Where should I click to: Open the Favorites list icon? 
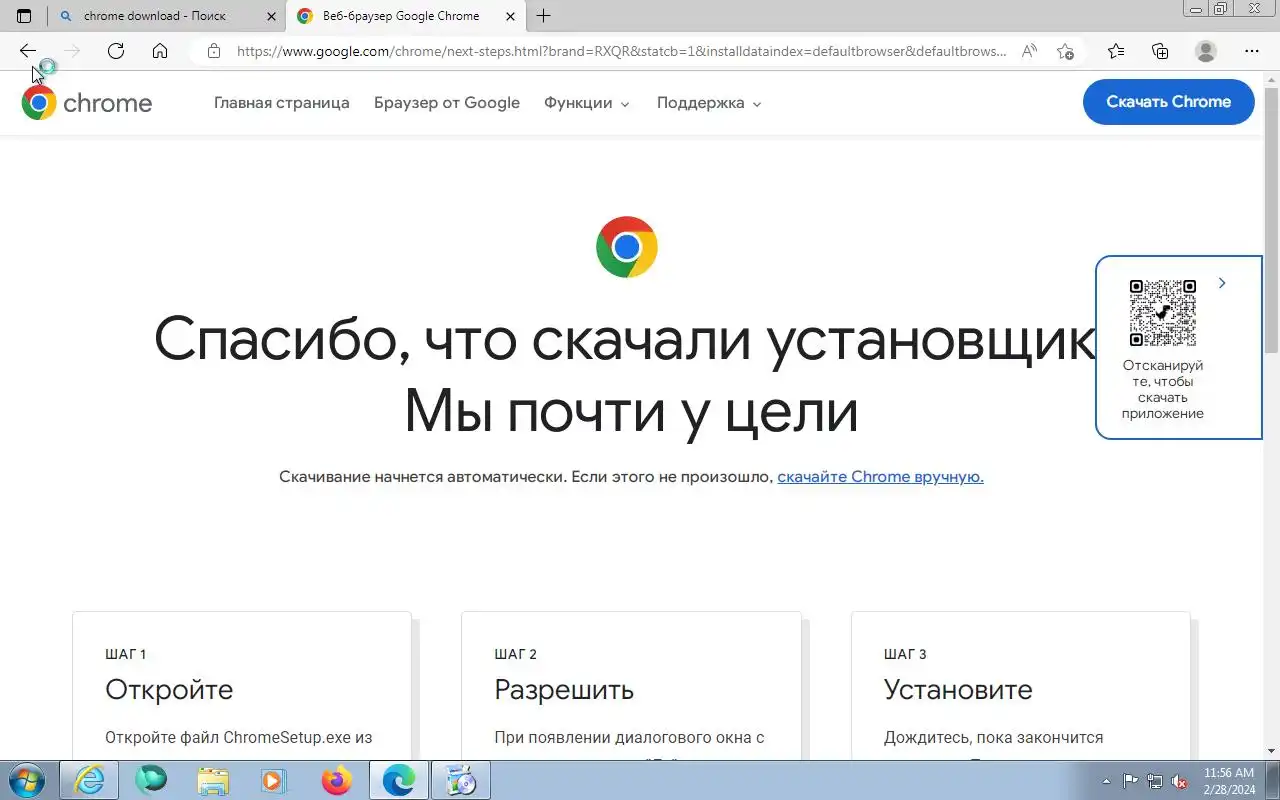1116,51
